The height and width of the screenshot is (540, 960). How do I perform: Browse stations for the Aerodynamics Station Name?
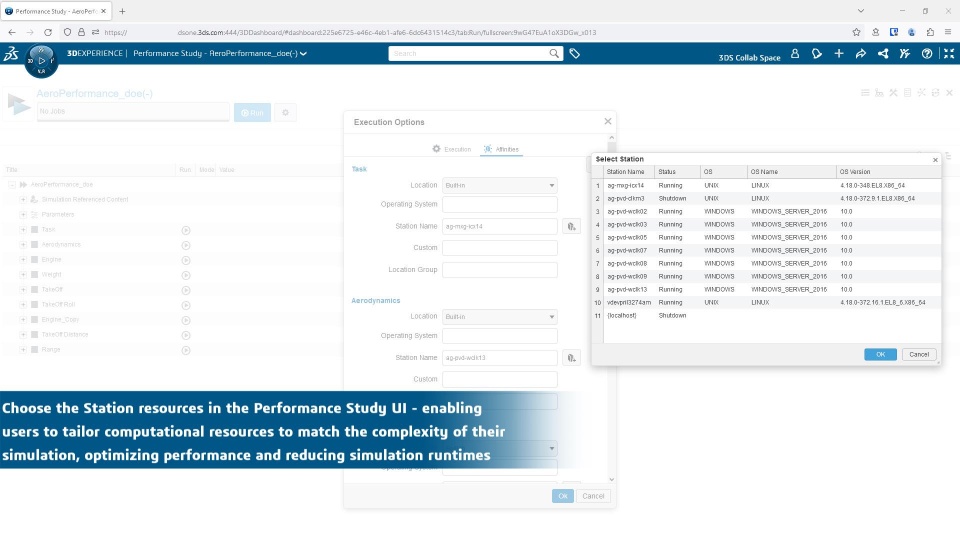[x=571, y=358]
